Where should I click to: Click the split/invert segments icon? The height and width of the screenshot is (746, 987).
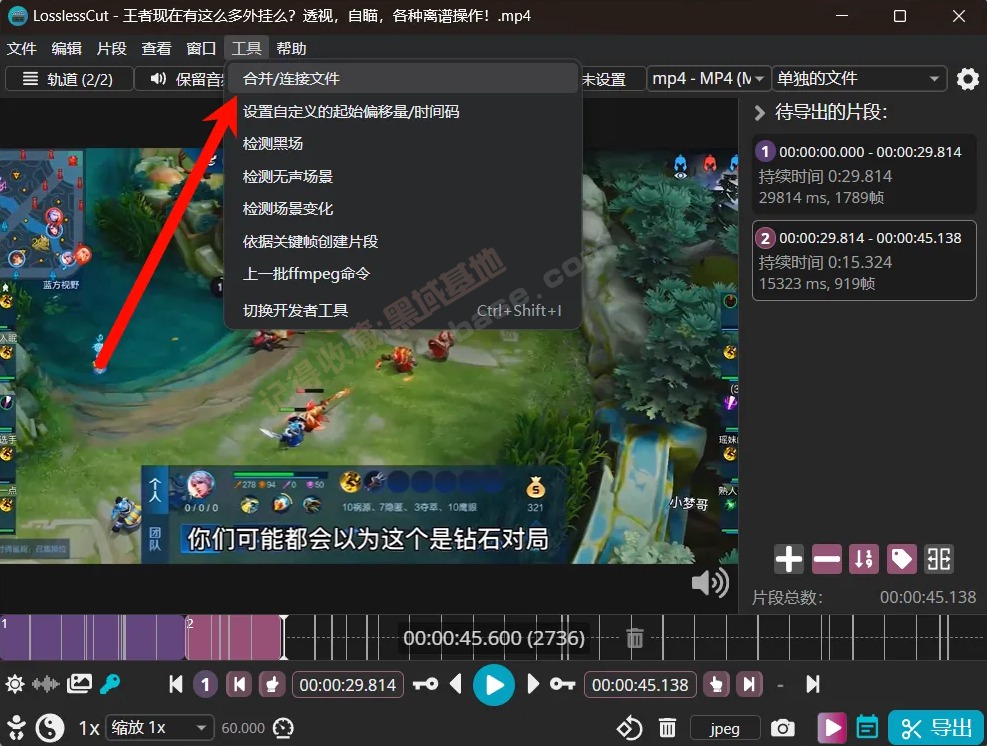coord(939,559)
